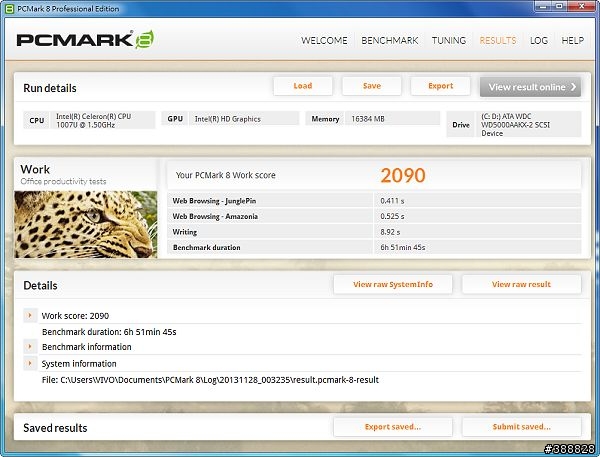Image resolution: width=600 pixels, height=457 pixels.
Task: Click View raw result button
Action: (x=521, y=284)
